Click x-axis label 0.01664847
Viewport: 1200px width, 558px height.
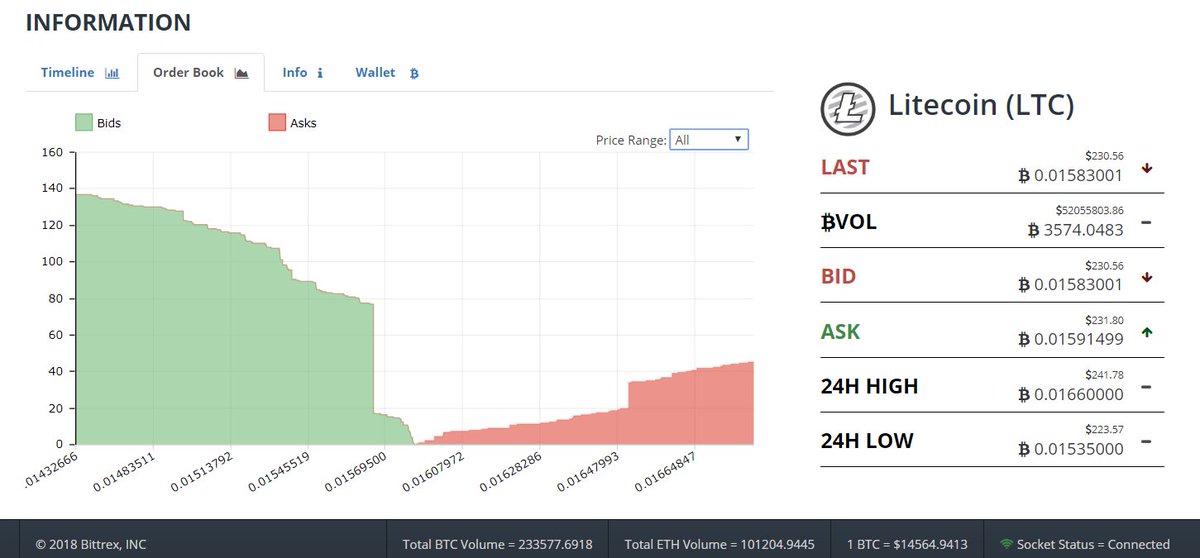click(x=665, y=473)
